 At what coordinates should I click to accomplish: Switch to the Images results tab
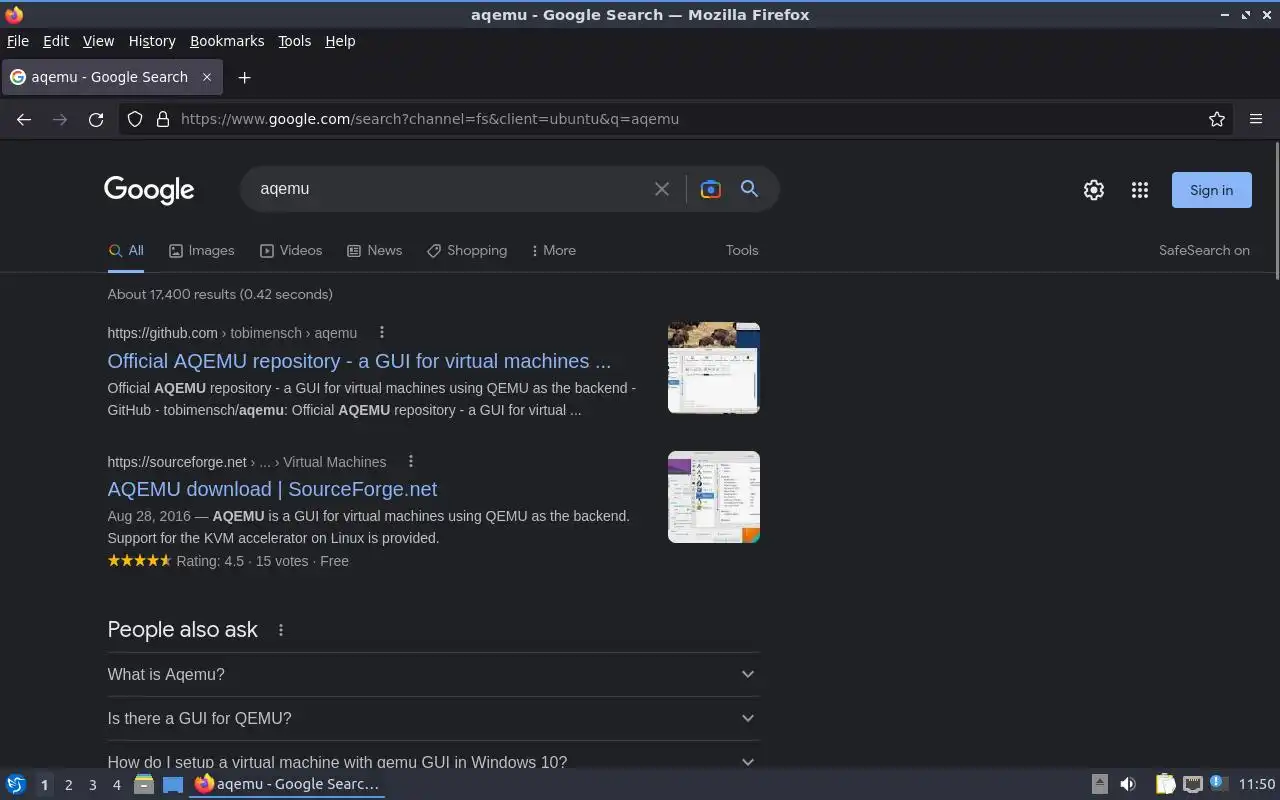click(x=201, y=251)
